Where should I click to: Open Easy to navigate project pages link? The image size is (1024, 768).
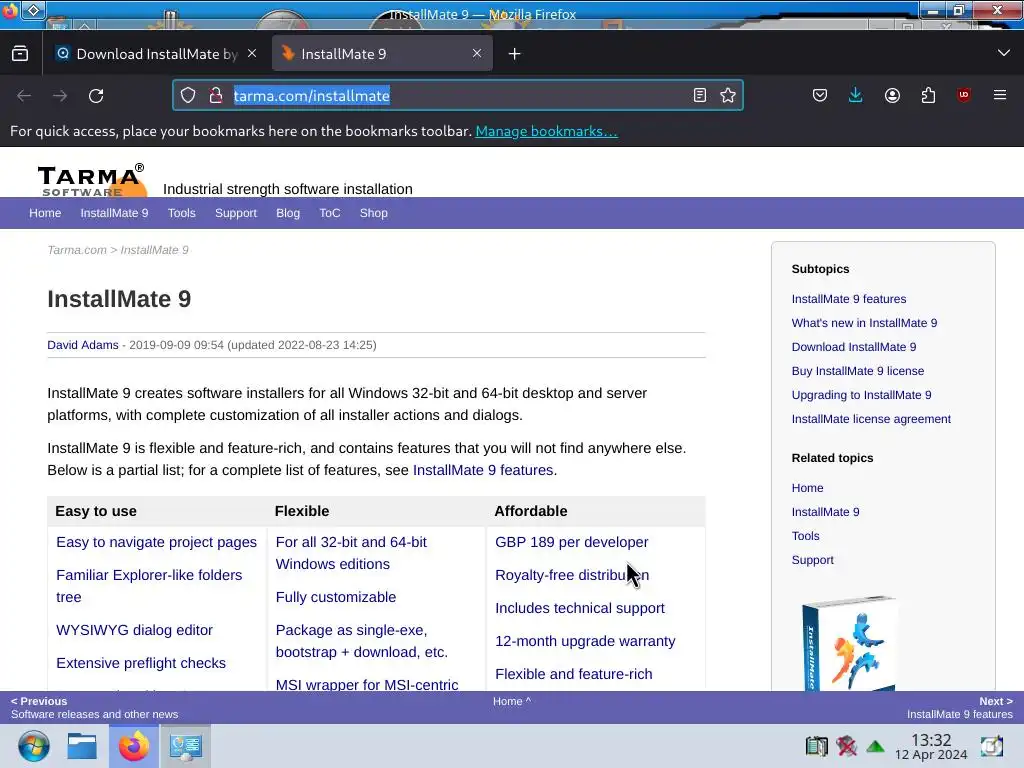point(157,542)
